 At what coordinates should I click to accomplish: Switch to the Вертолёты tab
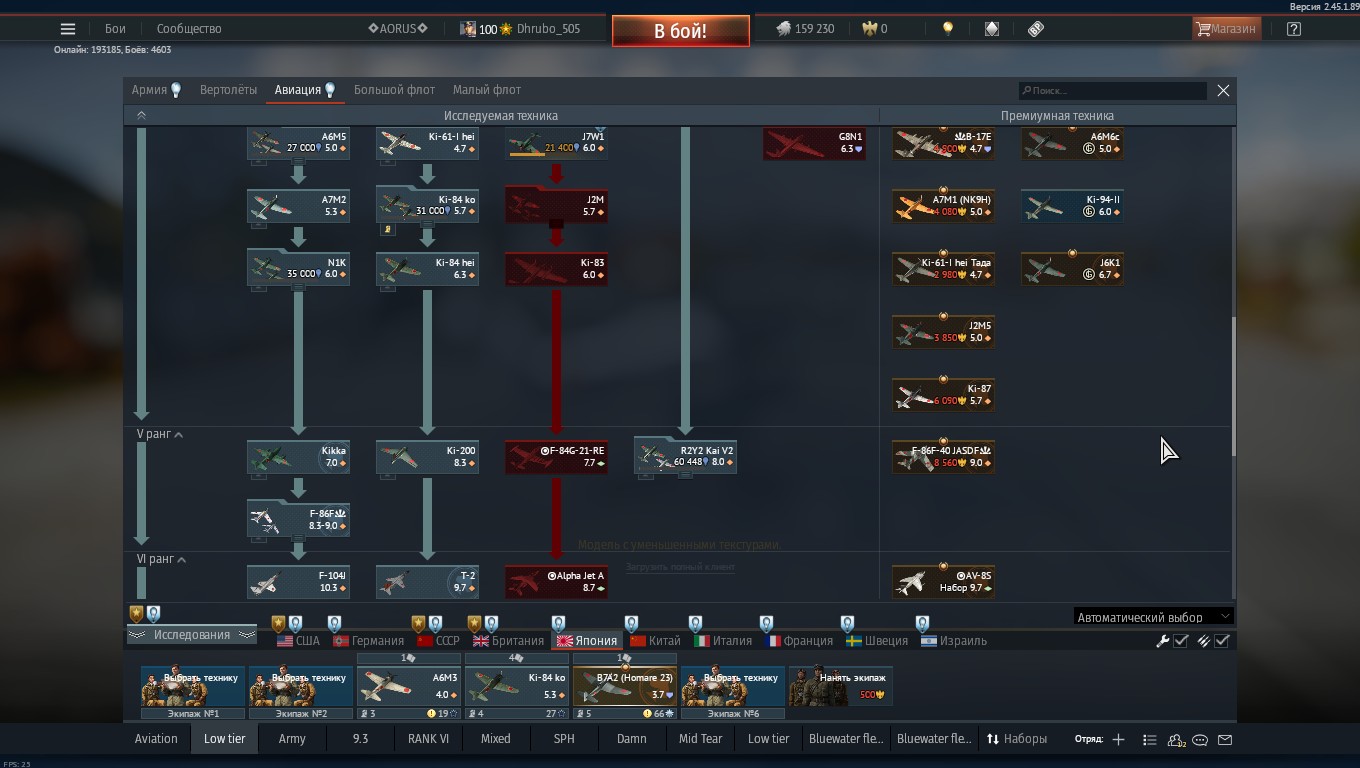click(x=228, y=90)
